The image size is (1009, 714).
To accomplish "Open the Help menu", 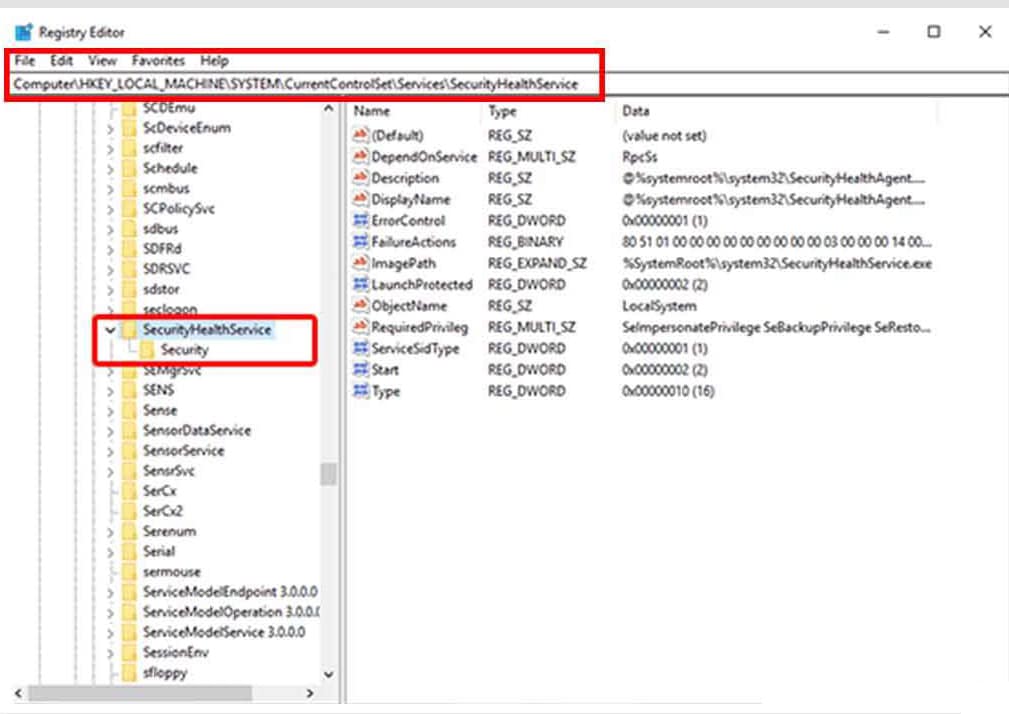I will [x=214, y=61].
